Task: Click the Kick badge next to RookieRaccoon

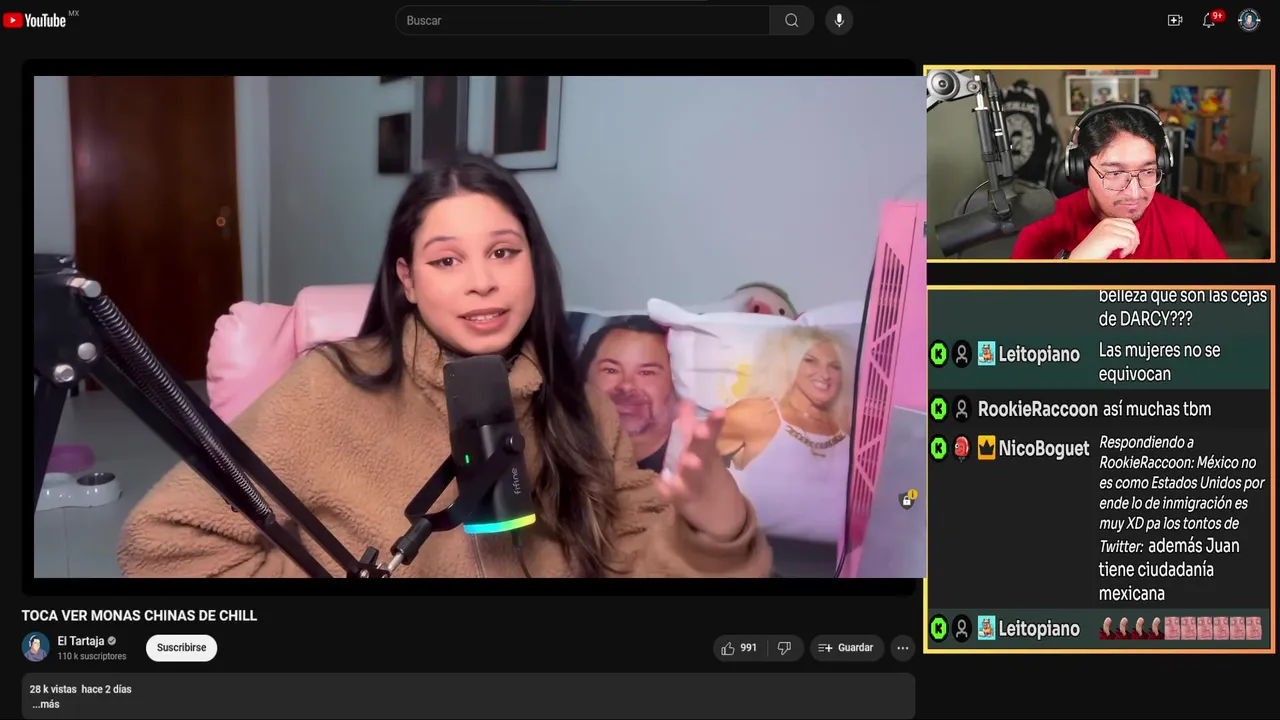Action: [x=938, y=409]
